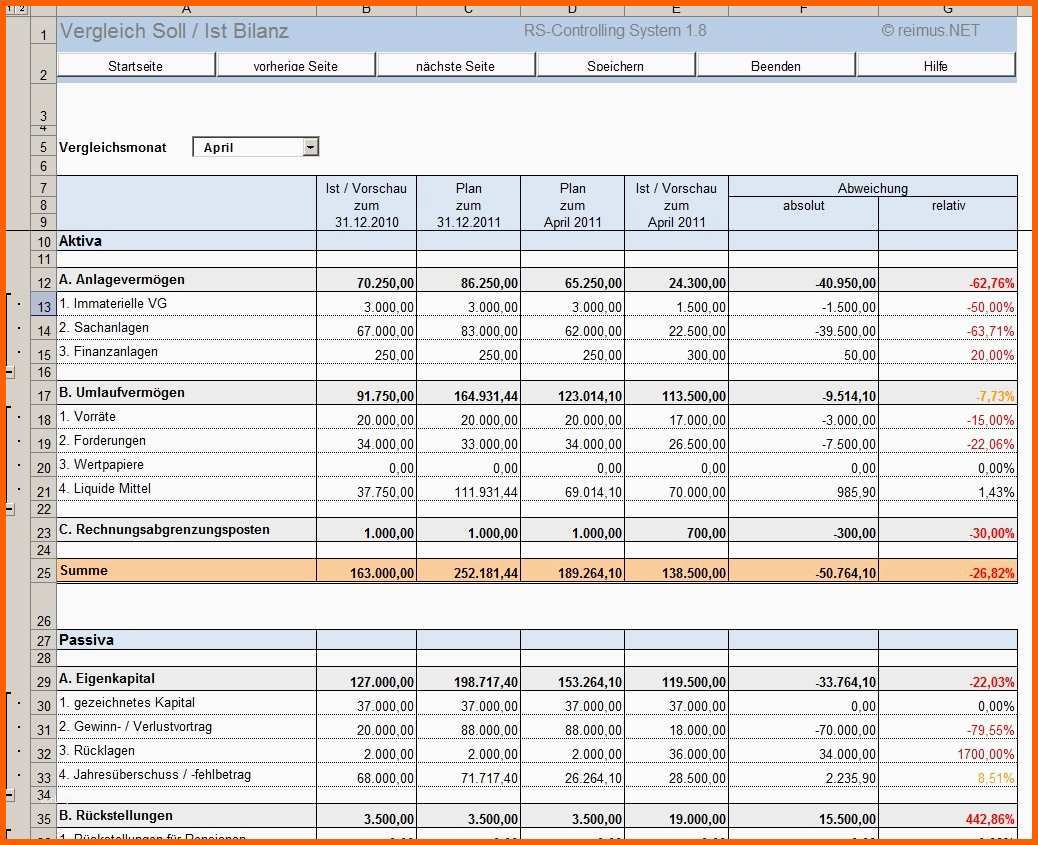Image resolution: width=1038 pixels, height=845 pixels.
Task: Click the Beenden button
Action: point(776,66)
